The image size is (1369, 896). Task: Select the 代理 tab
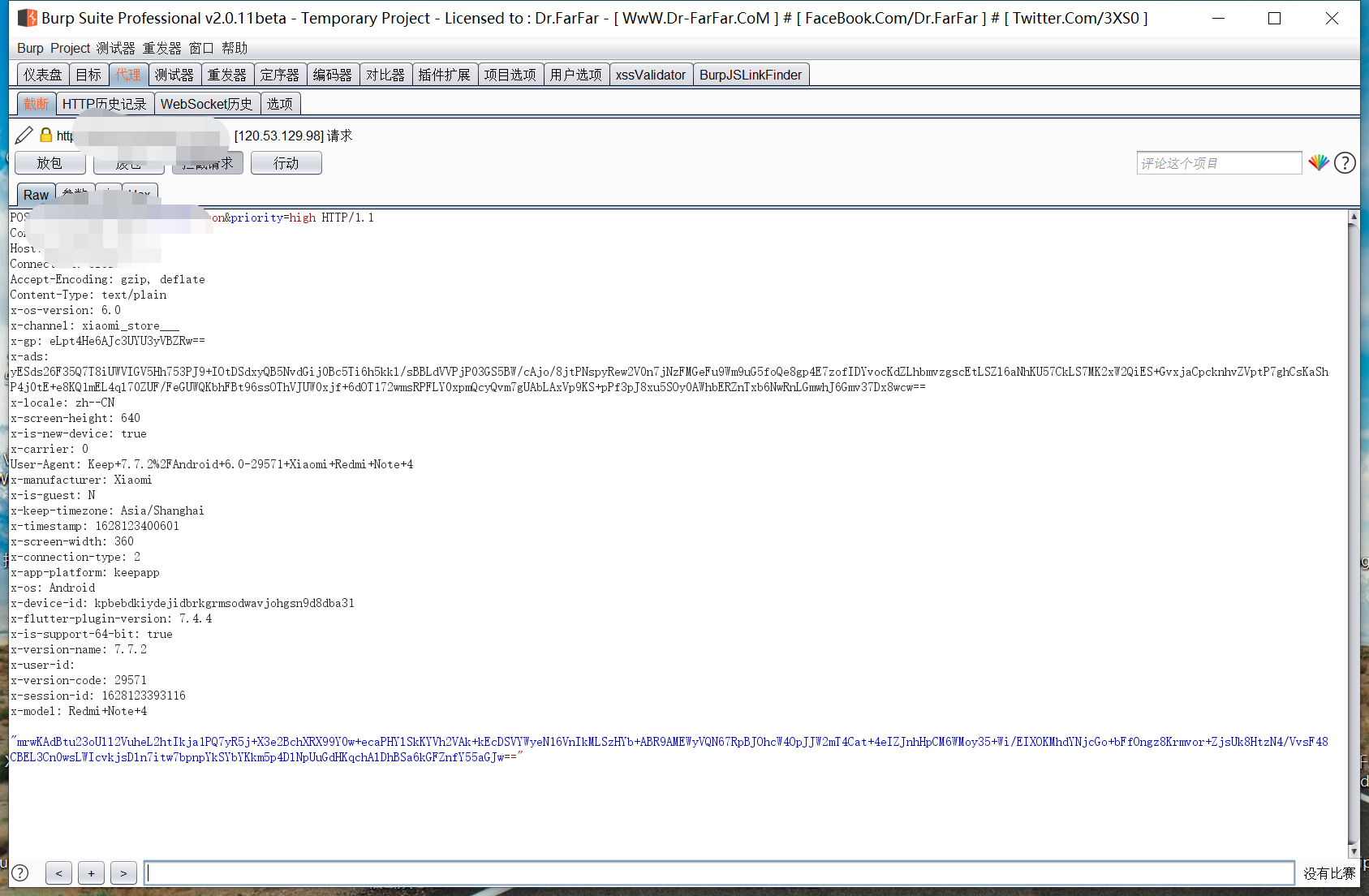pyautogui.click(x=128, y=75)
